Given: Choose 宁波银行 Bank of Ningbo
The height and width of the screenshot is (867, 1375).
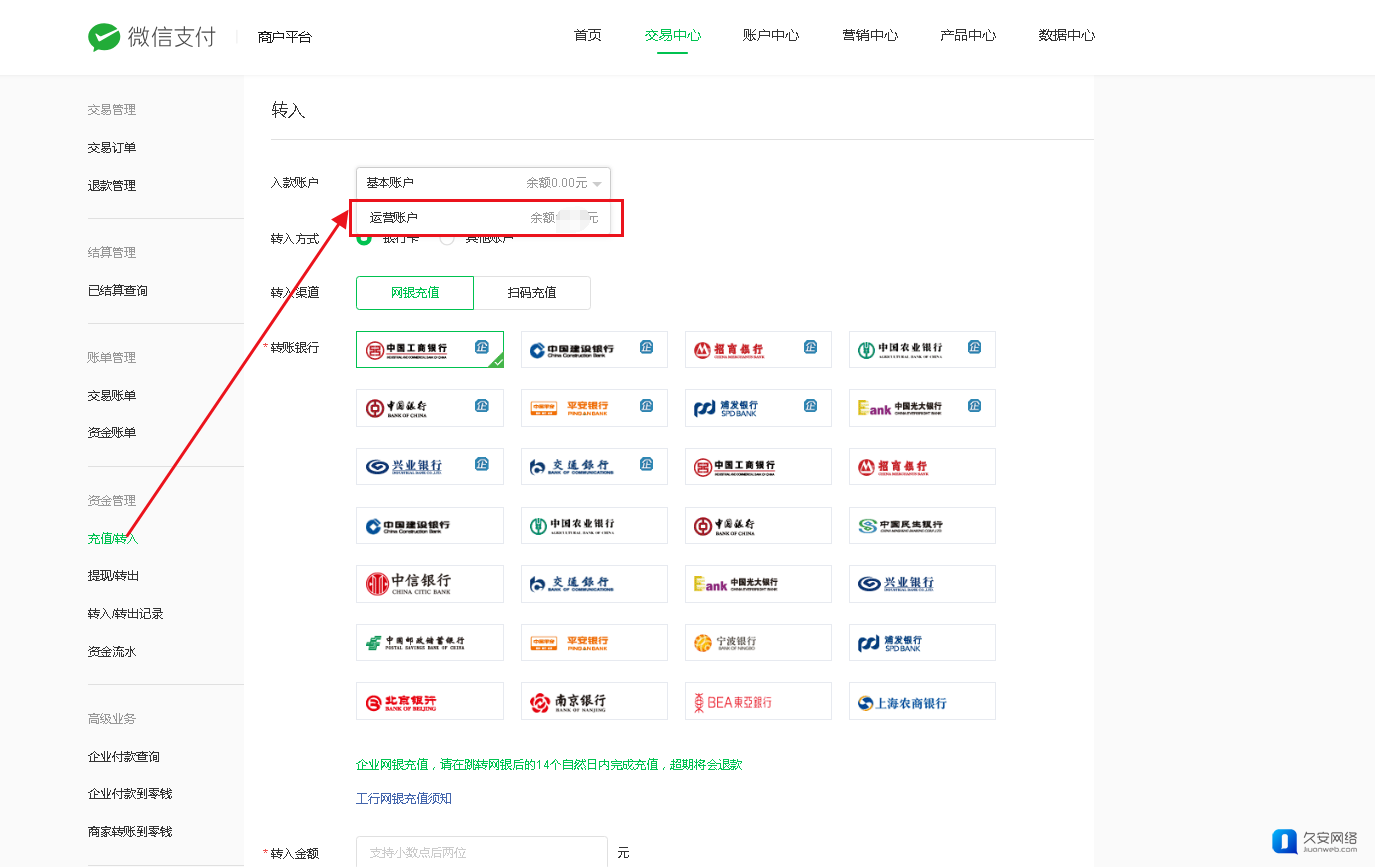Looking at the screenshot, I should tap(758, 642).
